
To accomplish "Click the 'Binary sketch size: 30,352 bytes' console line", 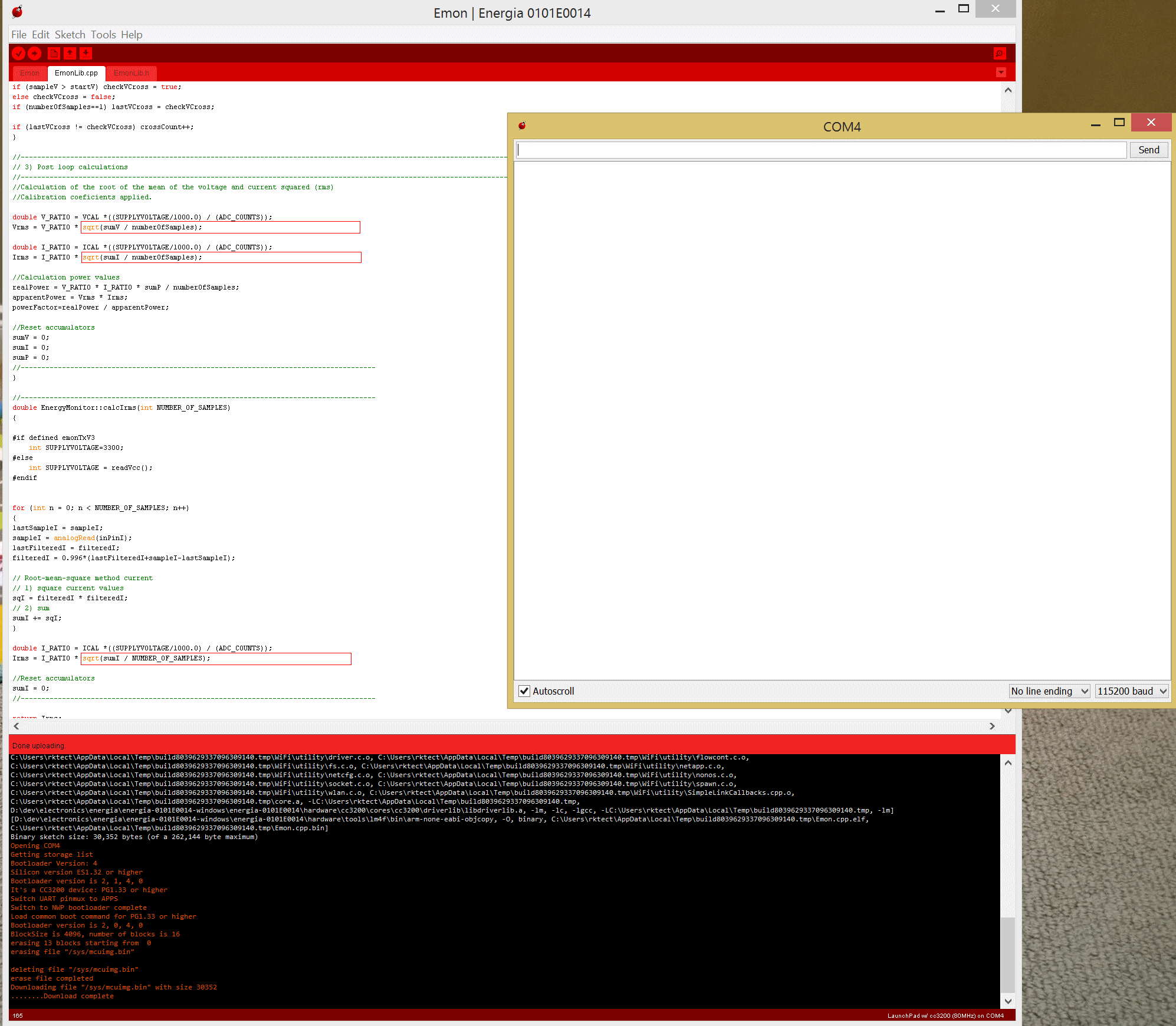I will tap(134, 837).
